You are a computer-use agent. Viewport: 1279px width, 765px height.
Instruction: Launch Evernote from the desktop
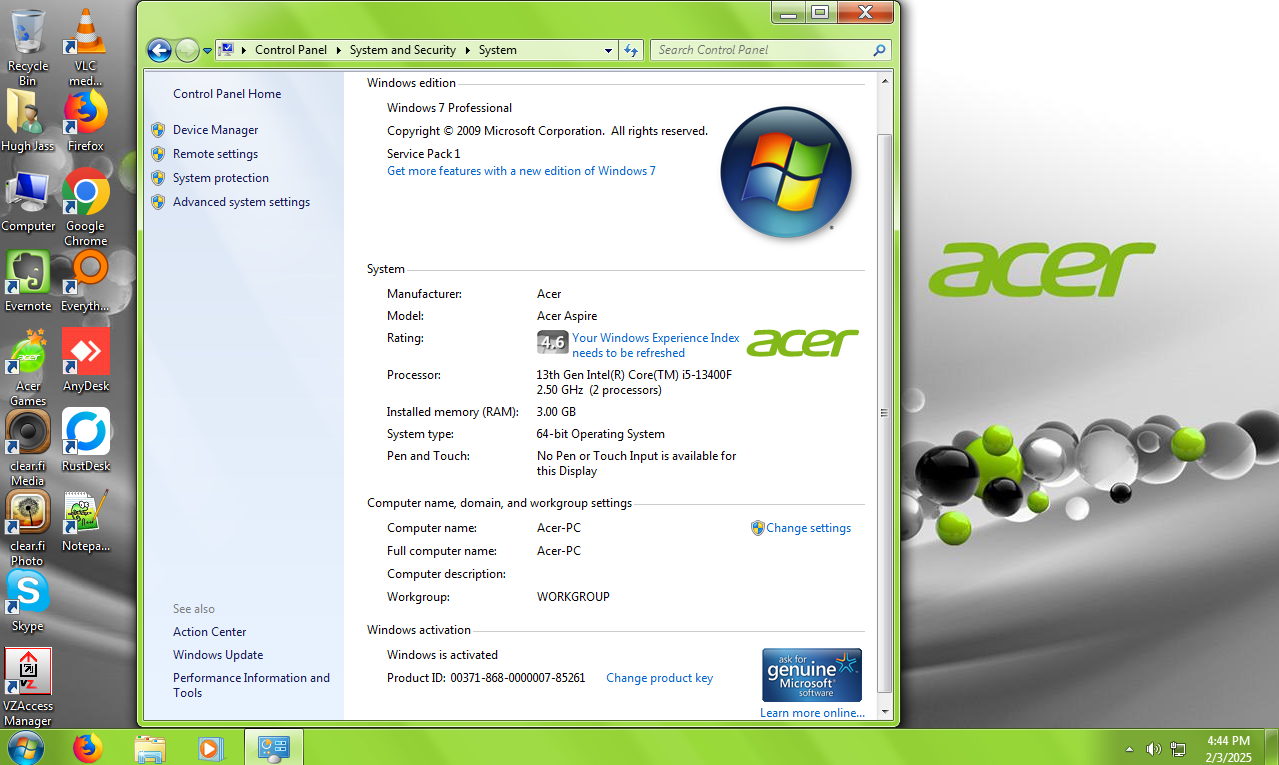coord(27,272)
